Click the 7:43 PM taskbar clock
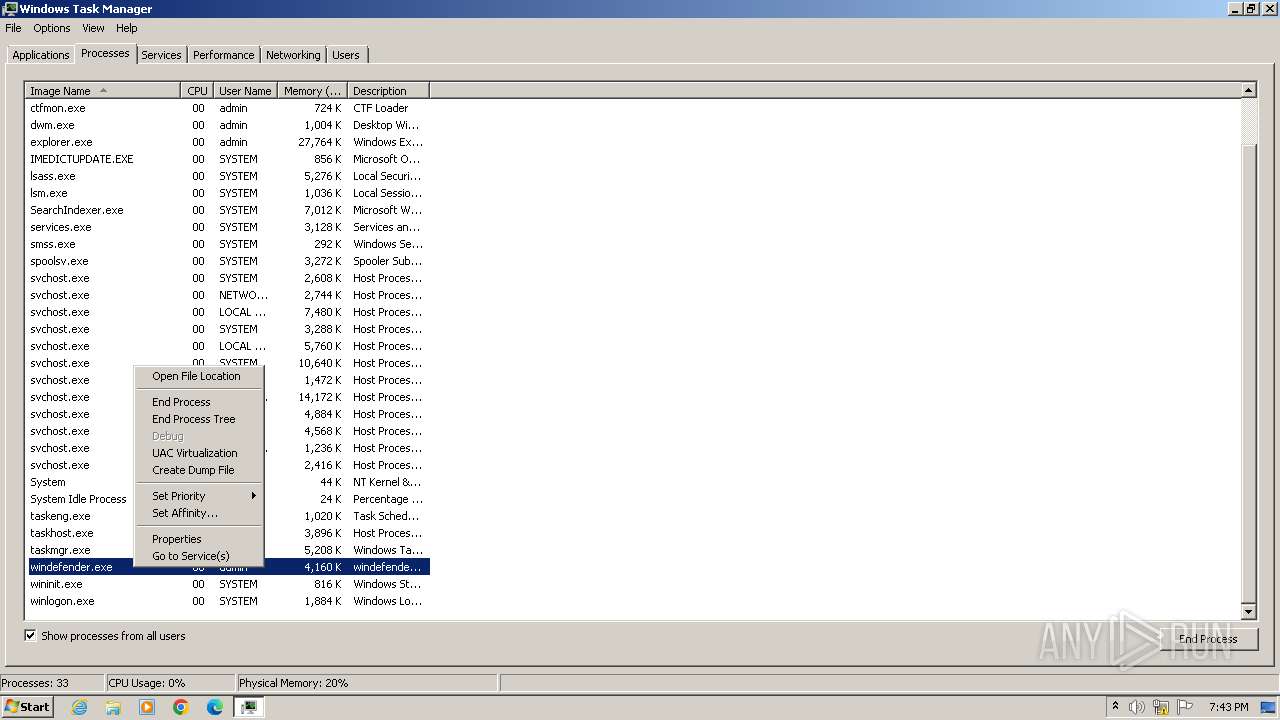Image resolution: width=1280 pixels, height=720 pixels. pos(1228,707)
